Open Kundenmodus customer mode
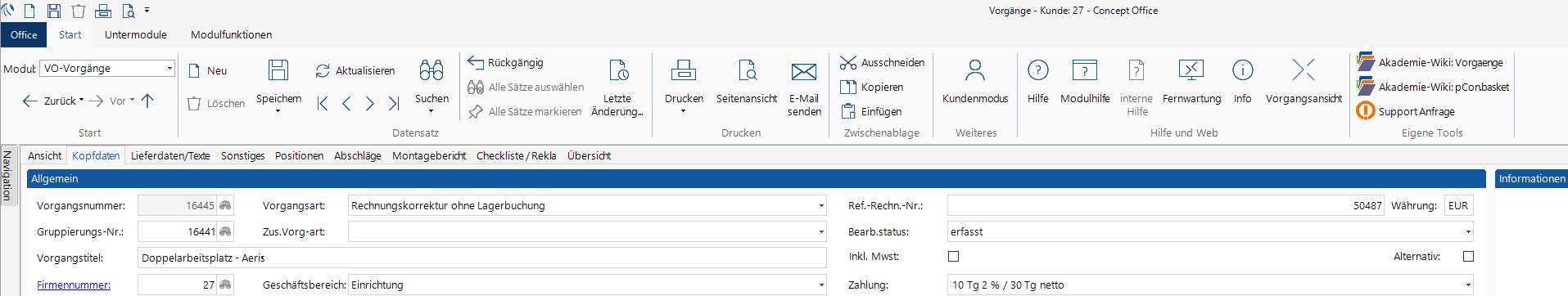This screenshot has width=1568, height=296. [974, 70]
